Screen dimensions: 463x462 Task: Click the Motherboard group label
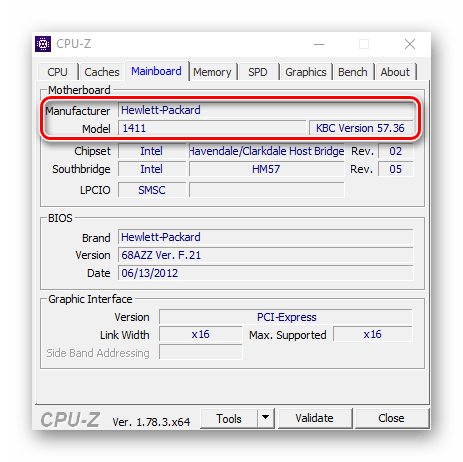tap(79, 90)
